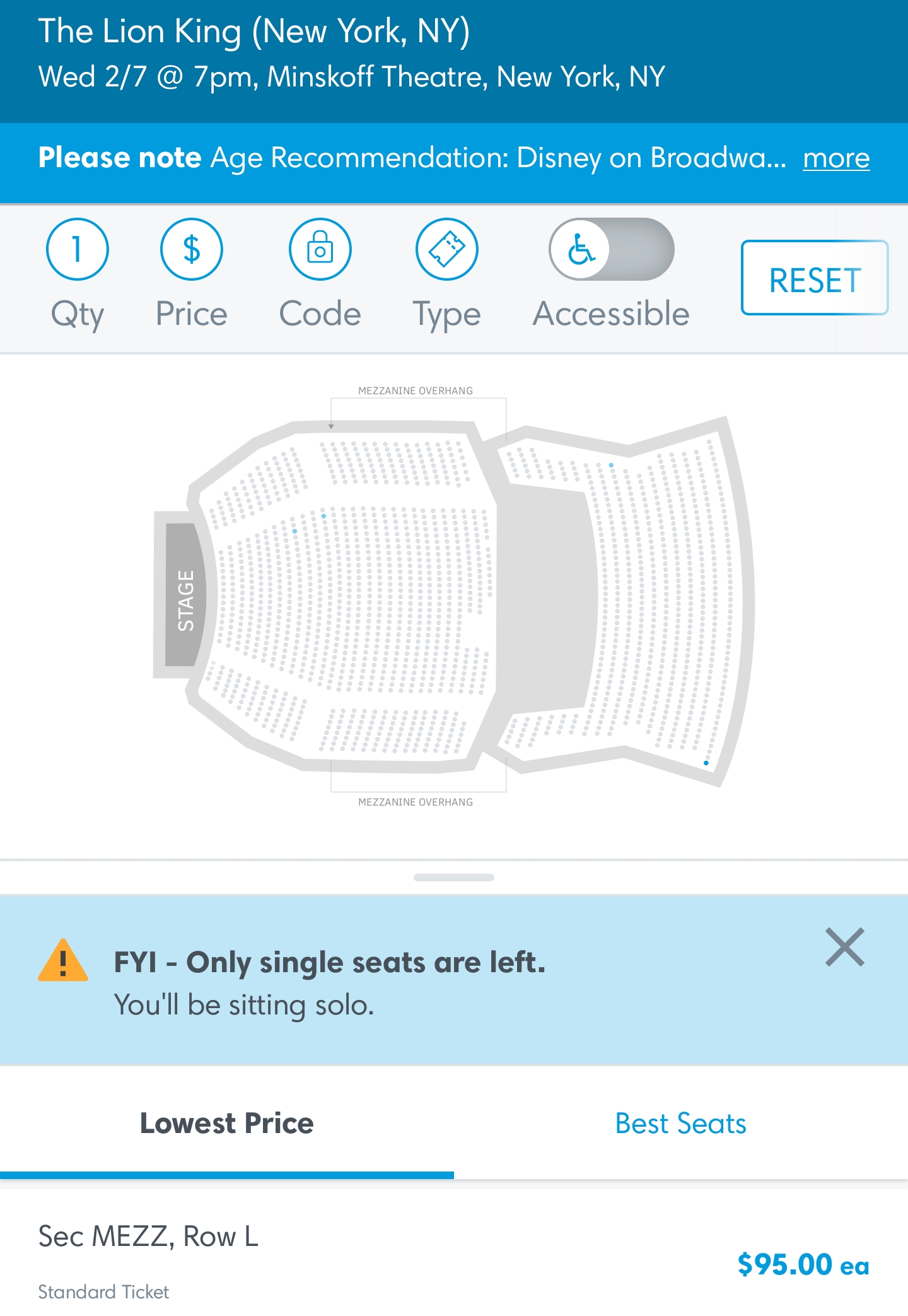This screenshot has width=908, height=1316.
Task: Open the Qty quantity filter icon
Action: click(77, 249)
